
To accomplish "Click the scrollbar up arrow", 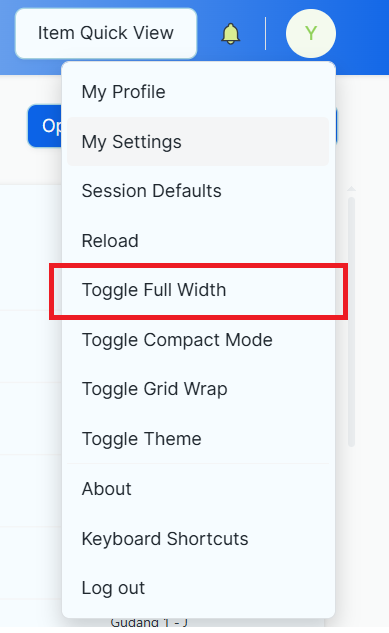I will click(x=351, y=189).
